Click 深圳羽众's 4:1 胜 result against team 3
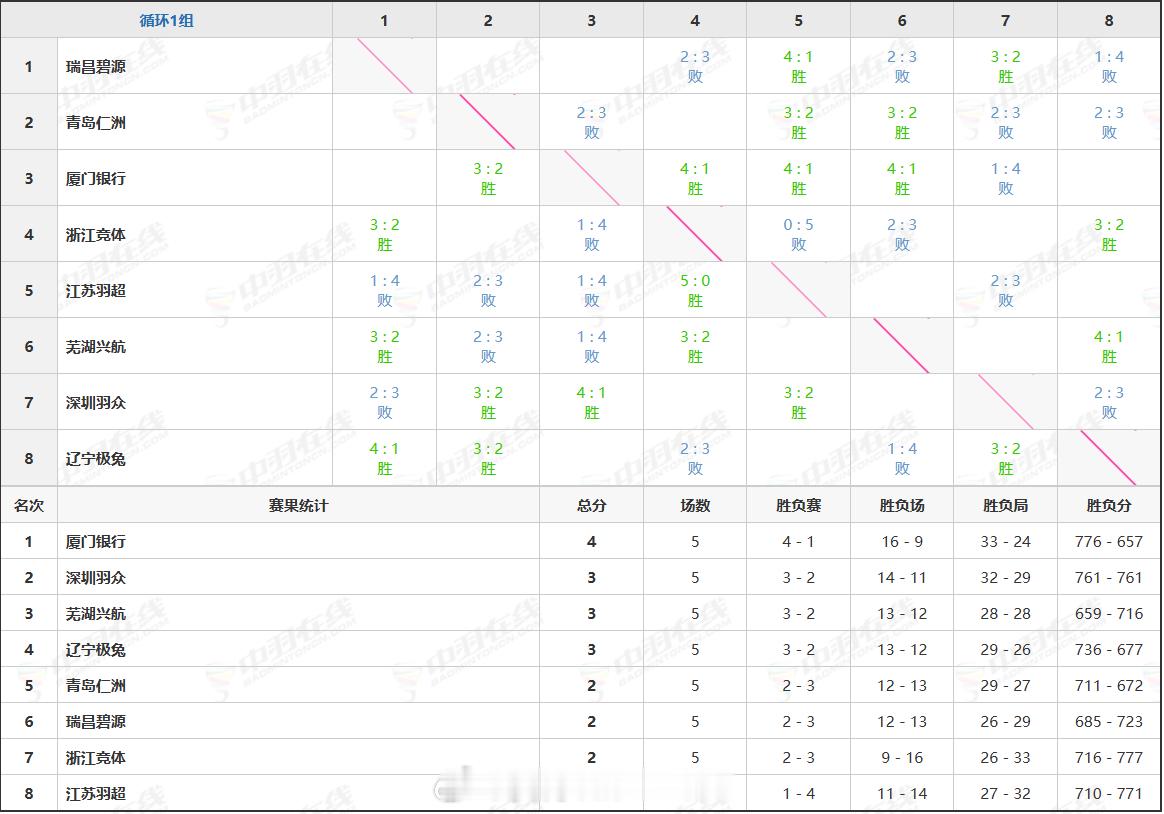Viewport: 1164px width, 814px height. [592, 402]
